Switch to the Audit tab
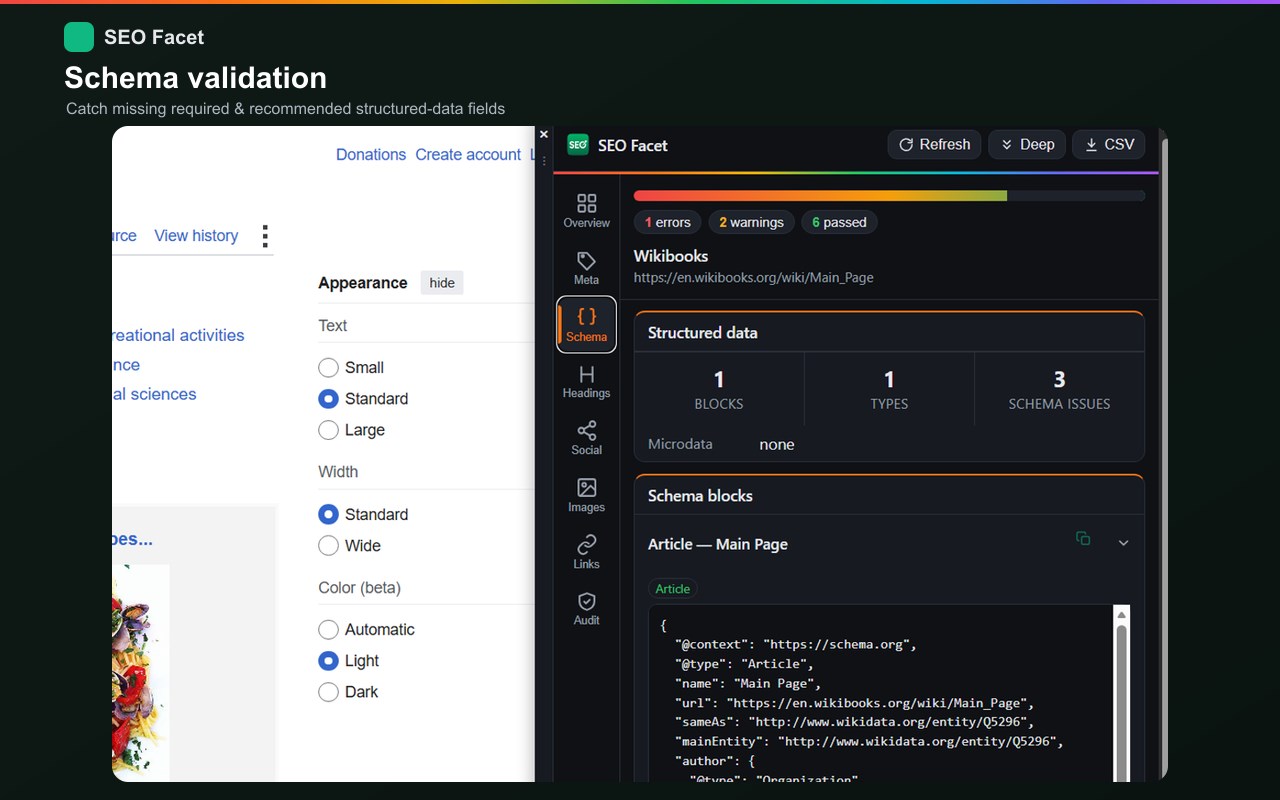1280x800 pixels. click(x=586, y=608)
